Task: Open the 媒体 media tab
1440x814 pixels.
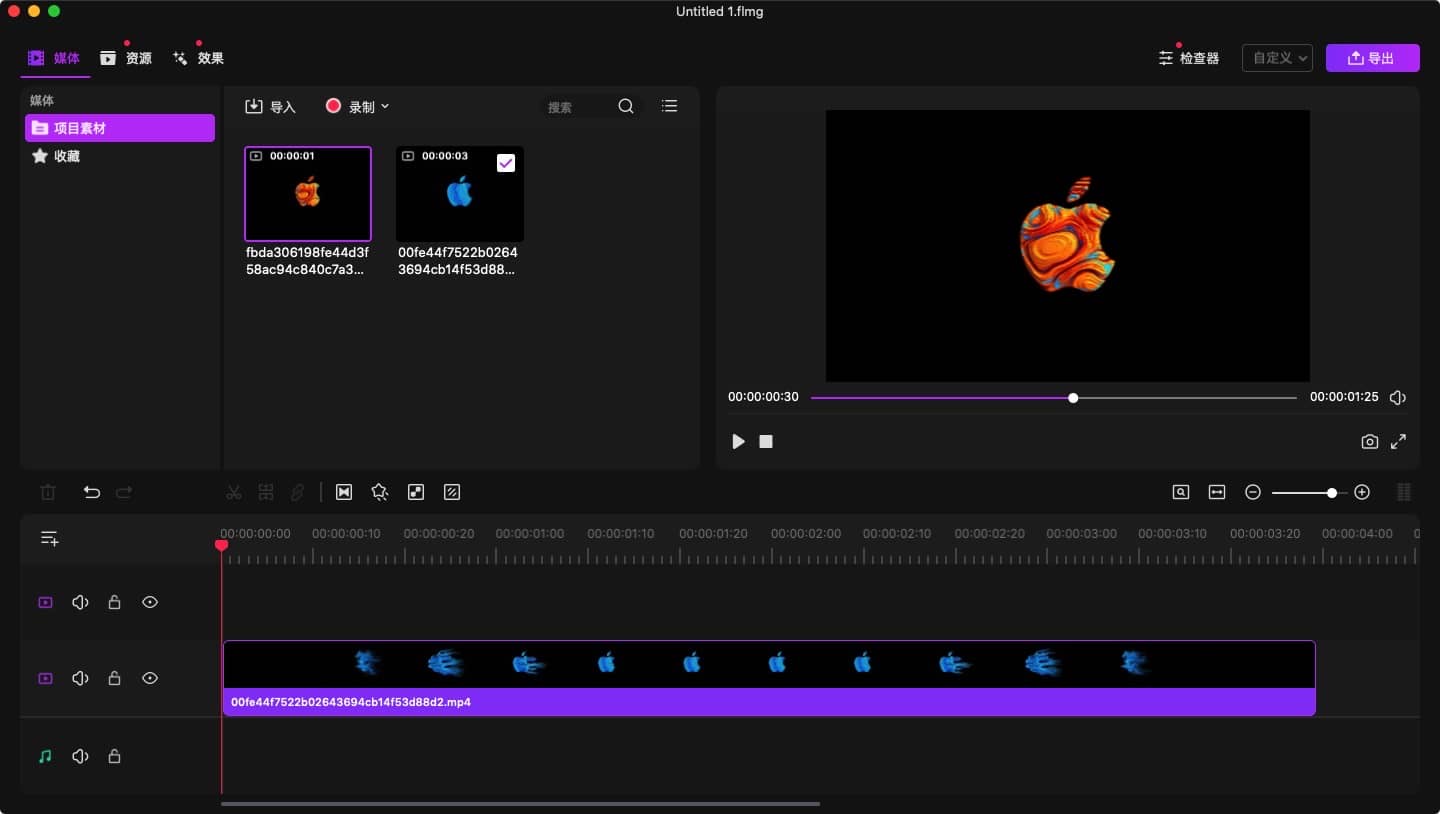Action: [54, 58]
